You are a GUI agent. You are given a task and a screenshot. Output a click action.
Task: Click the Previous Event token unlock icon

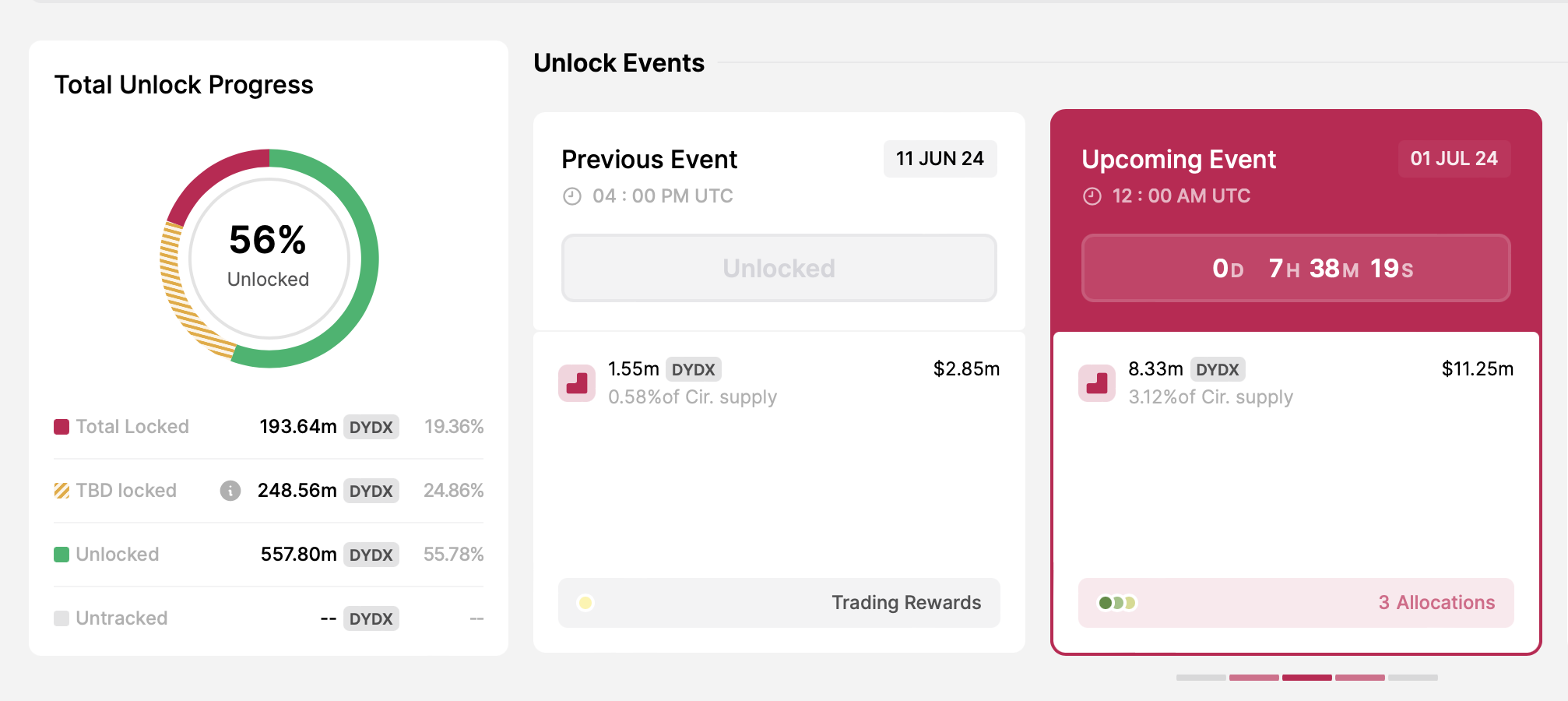point(577,383)
